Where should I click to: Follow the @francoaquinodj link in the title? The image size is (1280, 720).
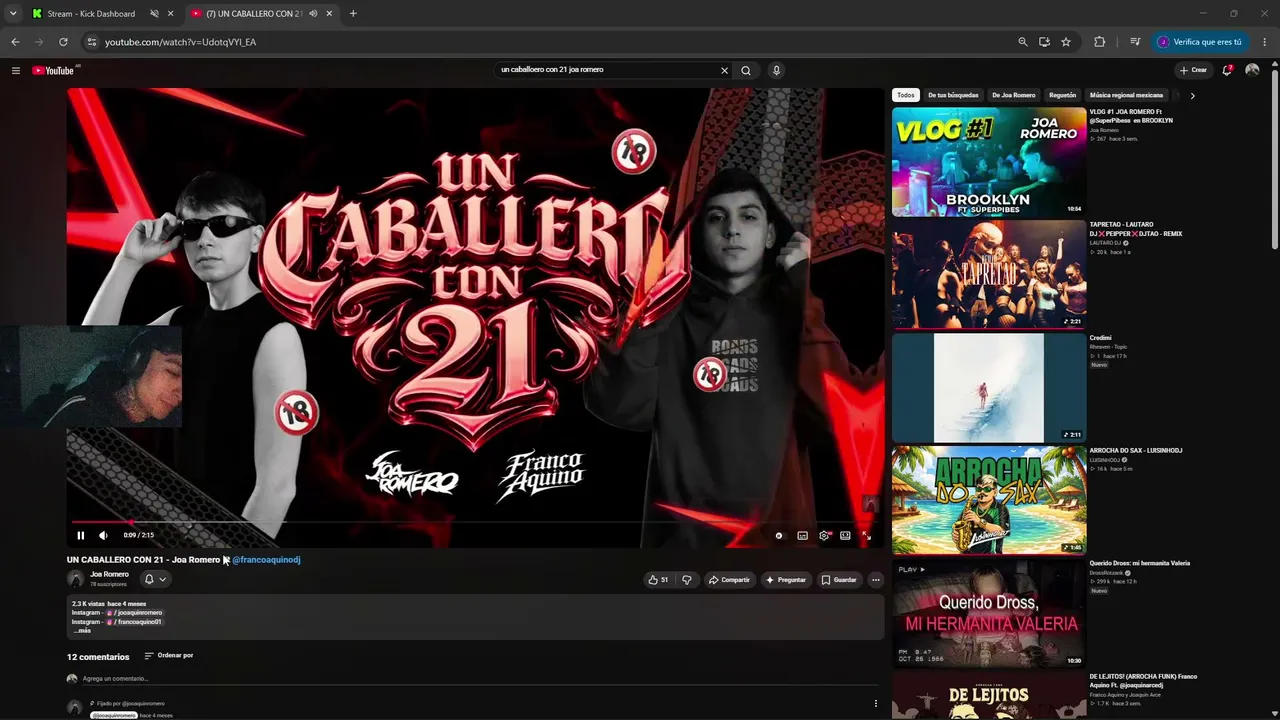[266, 560]
